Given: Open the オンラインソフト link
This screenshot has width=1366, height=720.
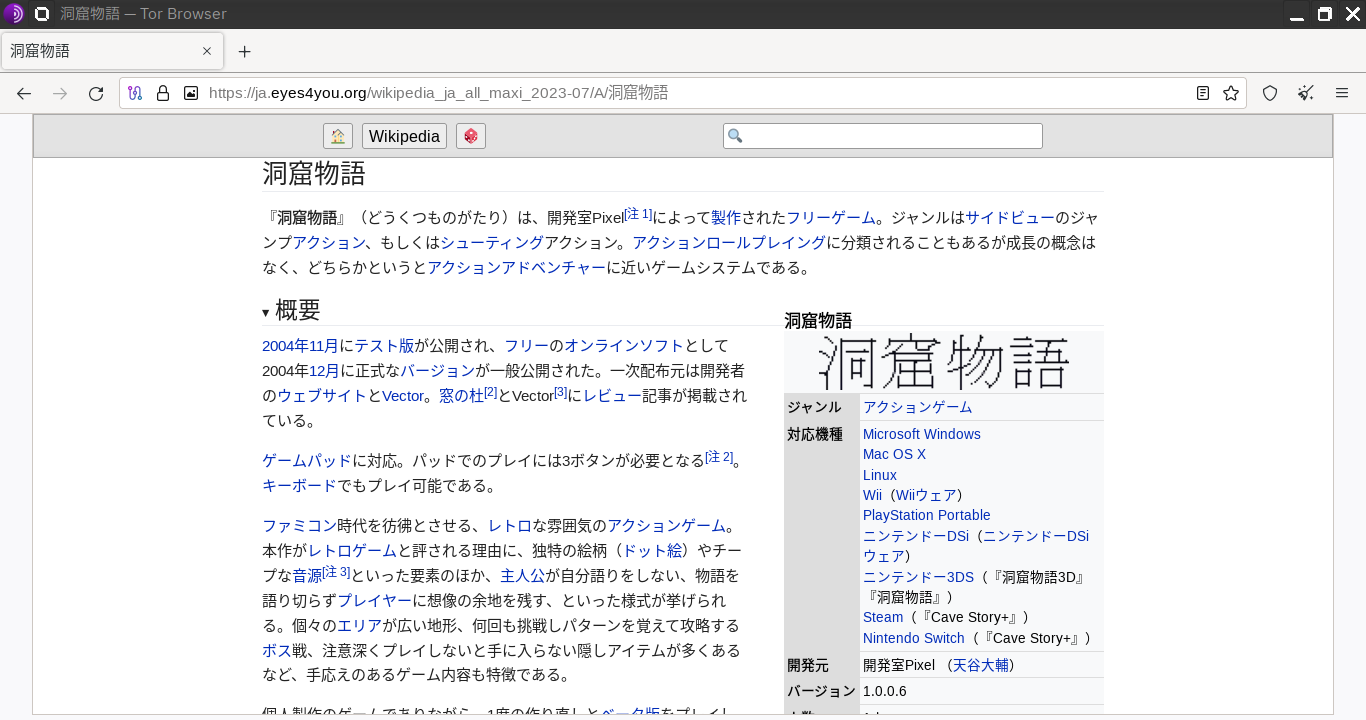Looking at the screenshot, I should (624, 346).
